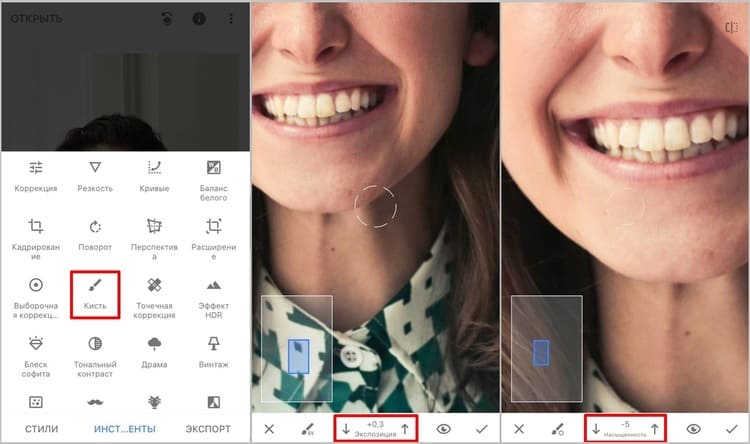Increase Экспозиция with the up arrow
Image resolution: width=750 pixels, height=444 pixels.
click(x=404, y=429)
